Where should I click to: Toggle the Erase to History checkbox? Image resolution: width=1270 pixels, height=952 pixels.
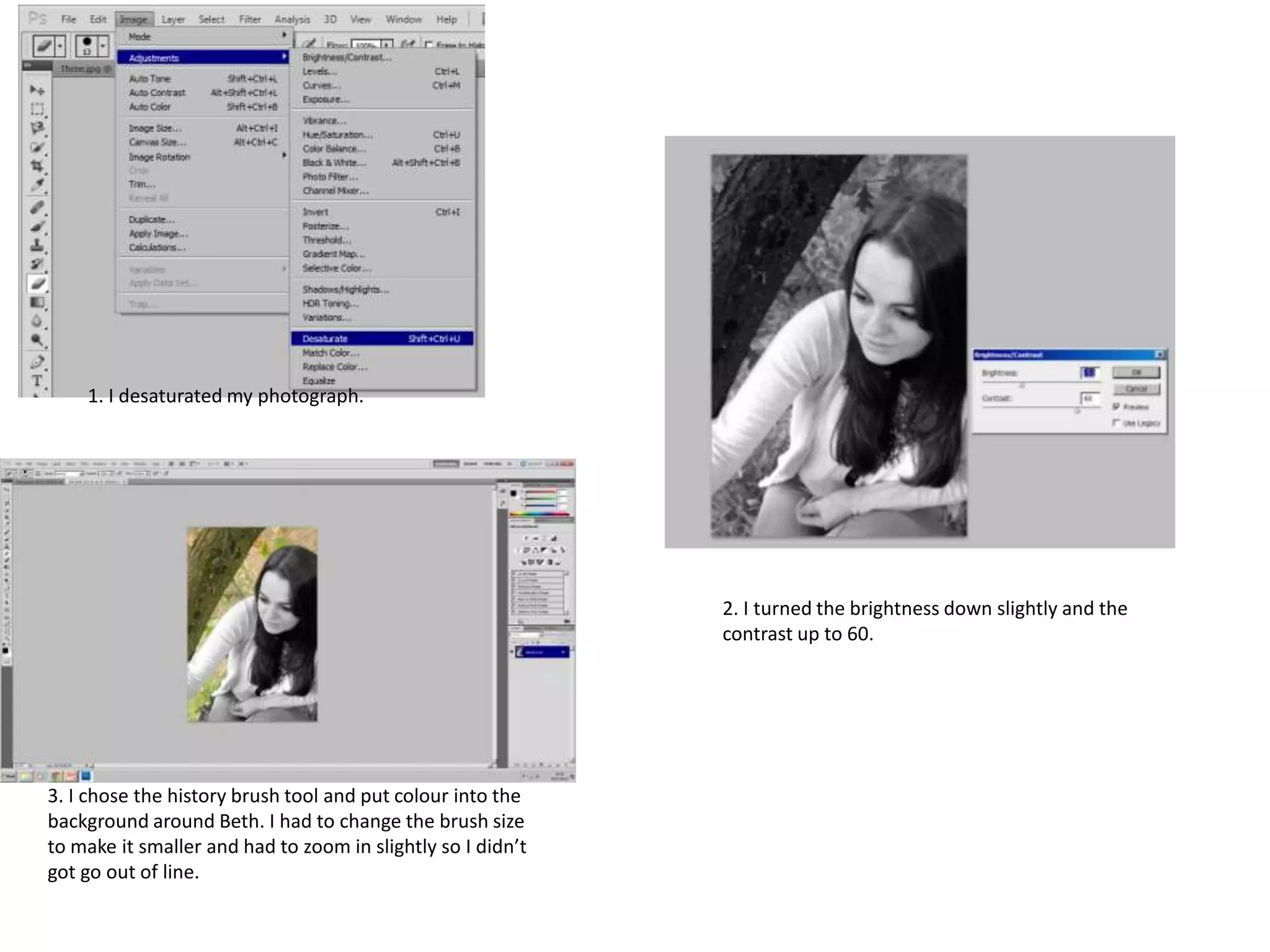click(429, 45)
